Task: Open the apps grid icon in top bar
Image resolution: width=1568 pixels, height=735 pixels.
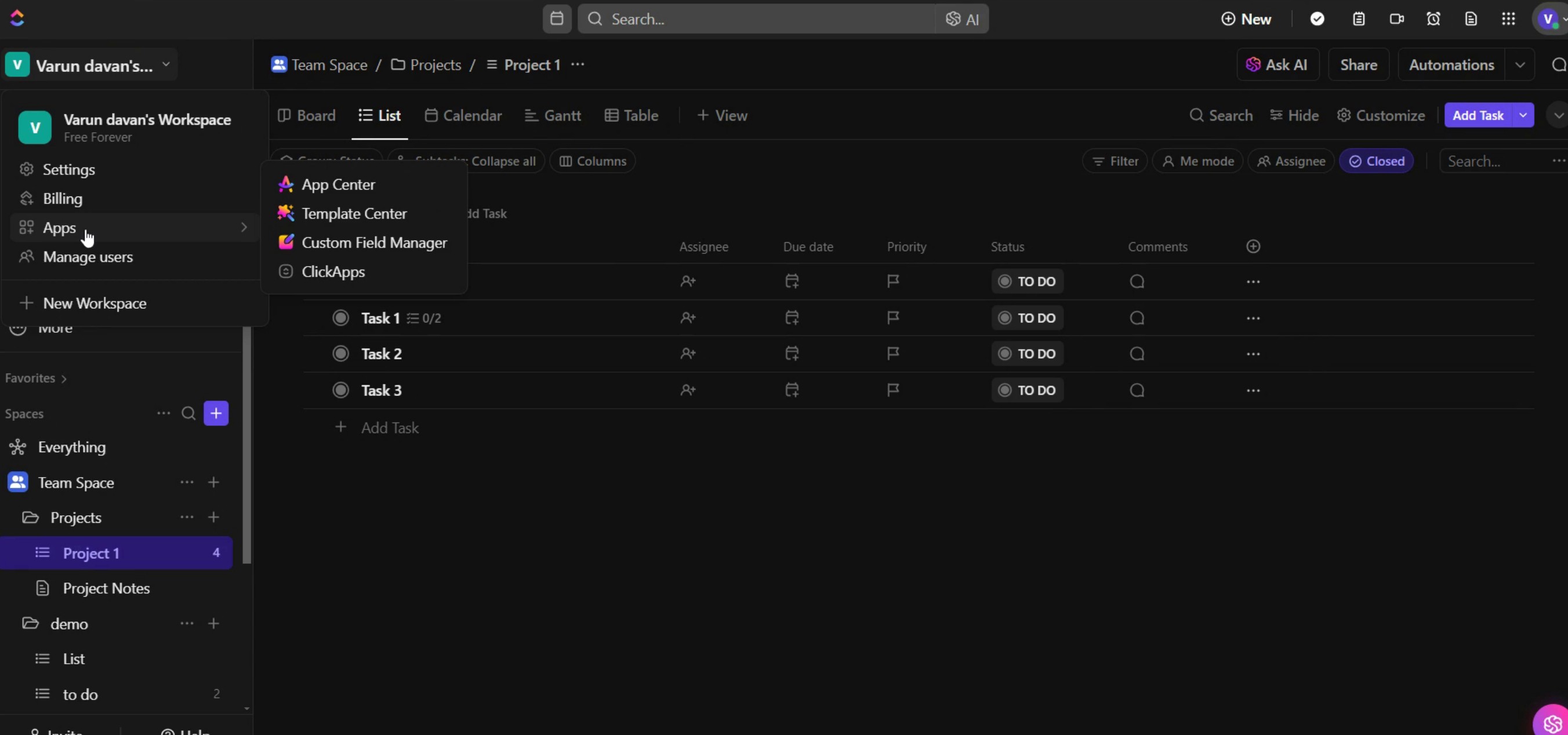Action: coord(1508,19)
